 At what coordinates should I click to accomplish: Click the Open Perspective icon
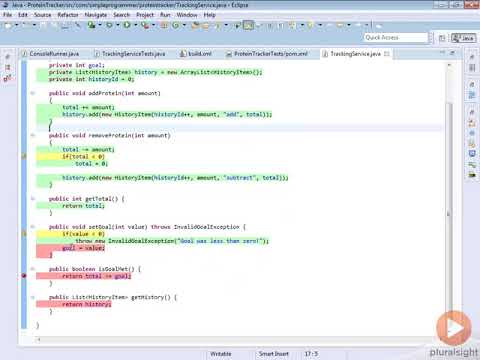pyautogui.click(x=442, y=38)
